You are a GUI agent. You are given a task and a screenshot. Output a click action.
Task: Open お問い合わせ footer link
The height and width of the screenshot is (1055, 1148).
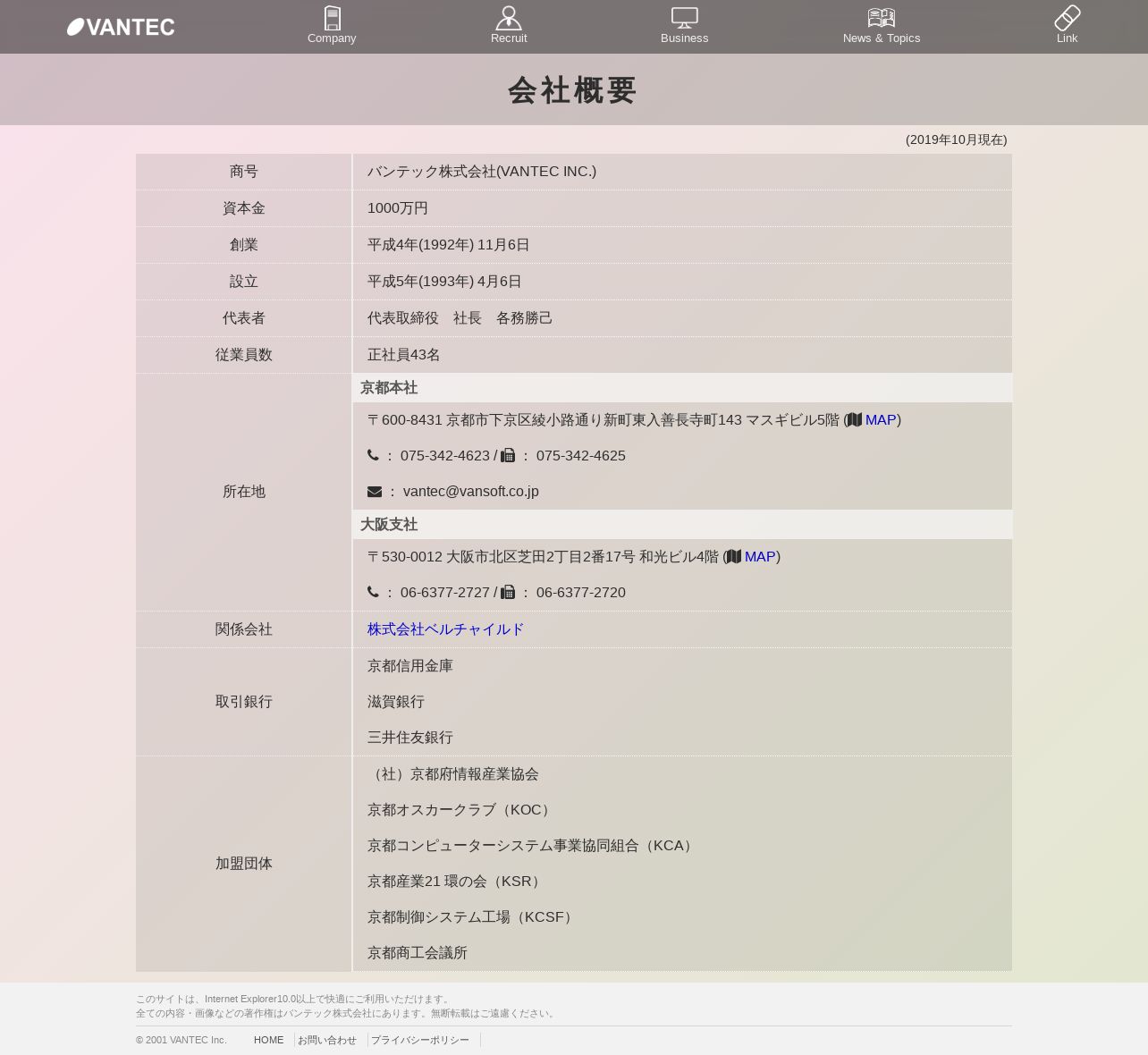(327, 1040)
